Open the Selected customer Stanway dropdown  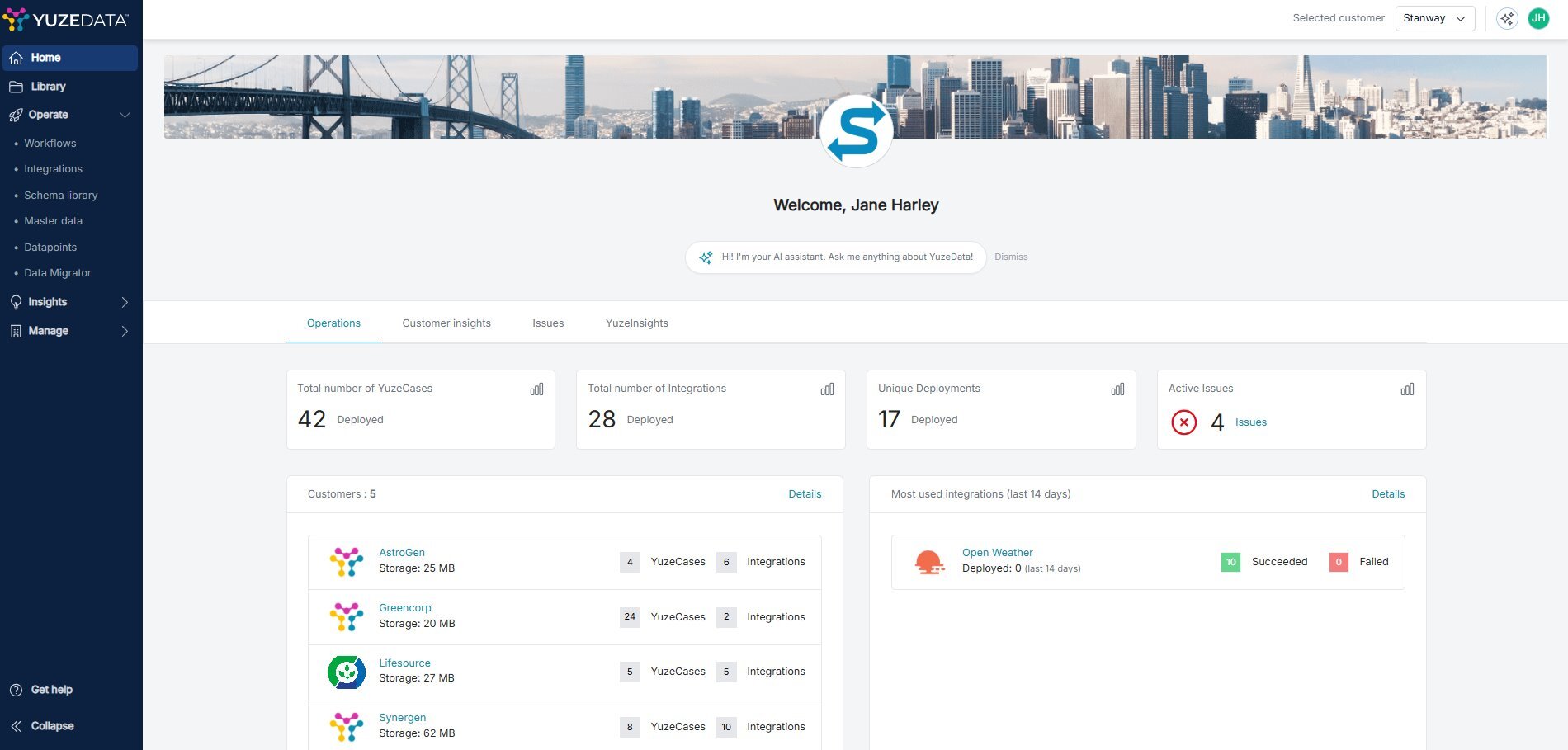tap(1434, 18)
